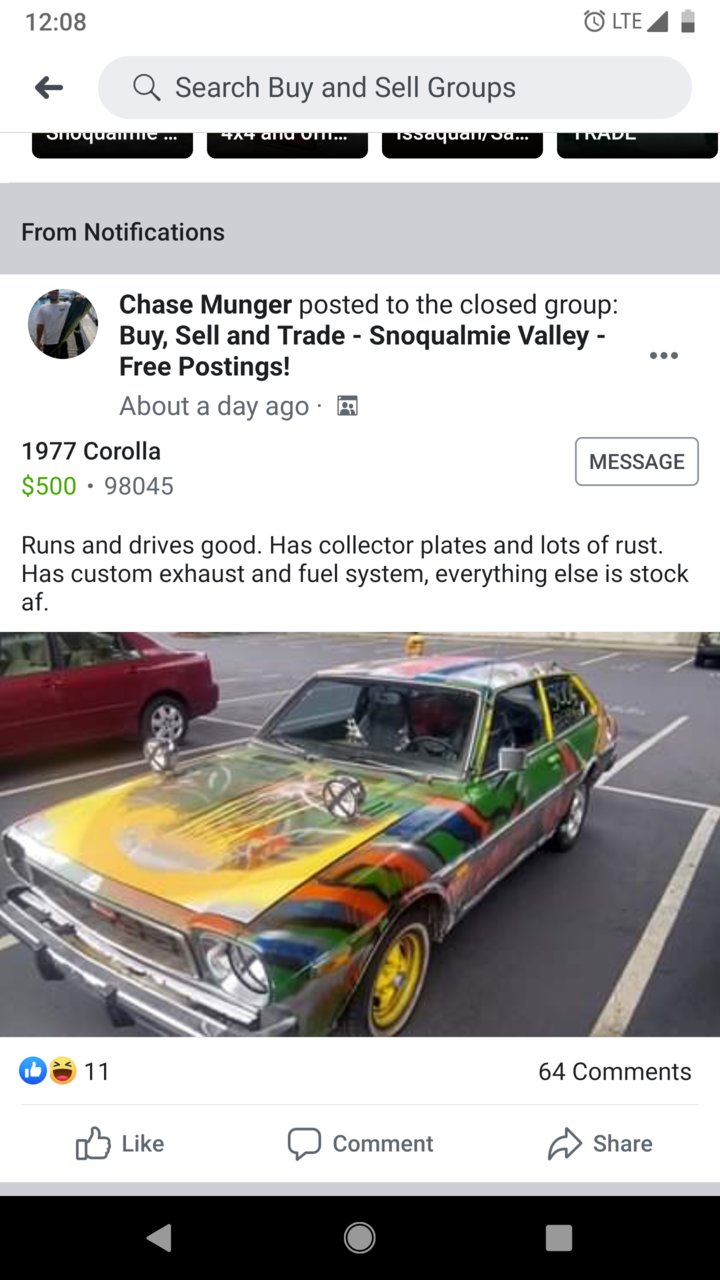Open the like and haha reactions list
Image resolution: width=720 pixels, height=1280 pixels.
pyautogui.click(x=64, y=1071)
